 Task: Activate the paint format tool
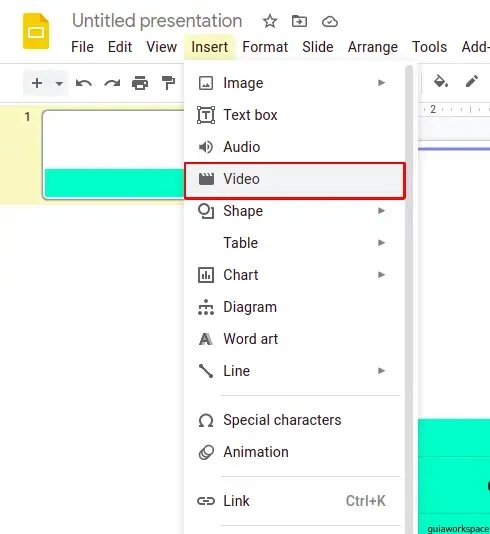(168, 83)
